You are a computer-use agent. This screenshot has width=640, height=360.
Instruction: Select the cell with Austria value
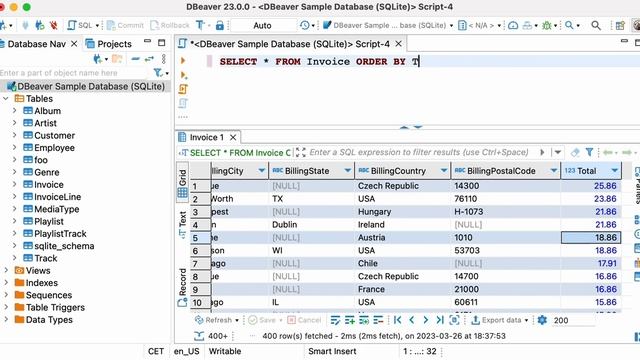402,238
